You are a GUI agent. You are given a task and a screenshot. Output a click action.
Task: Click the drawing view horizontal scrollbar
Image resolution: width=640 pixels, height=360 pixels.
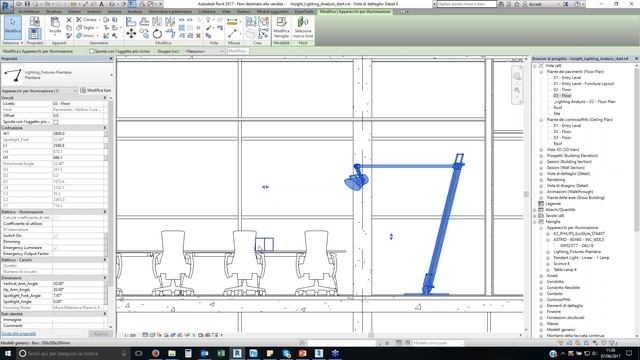pos(371,335)
